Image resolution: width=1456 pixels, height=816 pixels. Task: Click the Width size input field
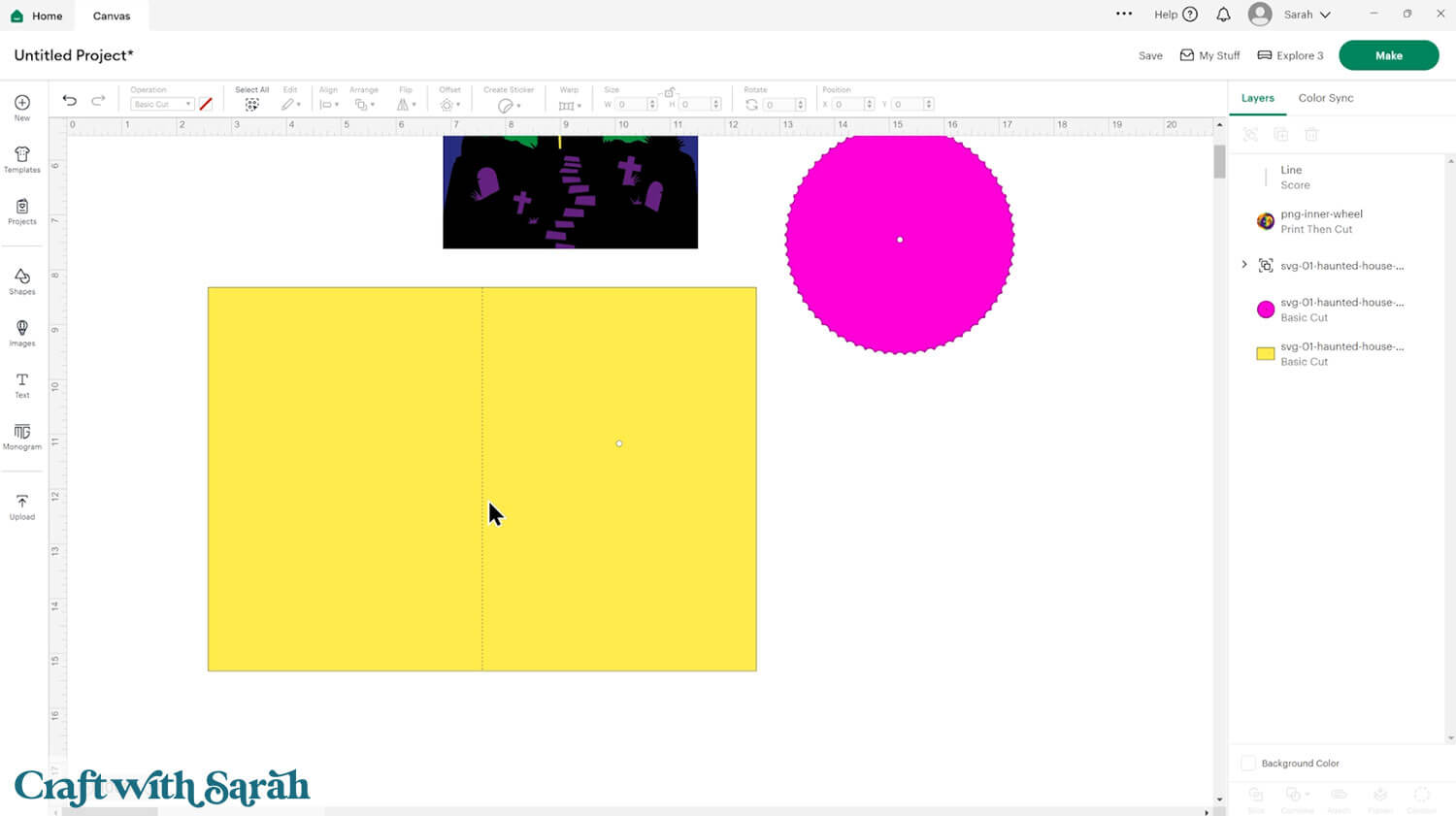635,104
